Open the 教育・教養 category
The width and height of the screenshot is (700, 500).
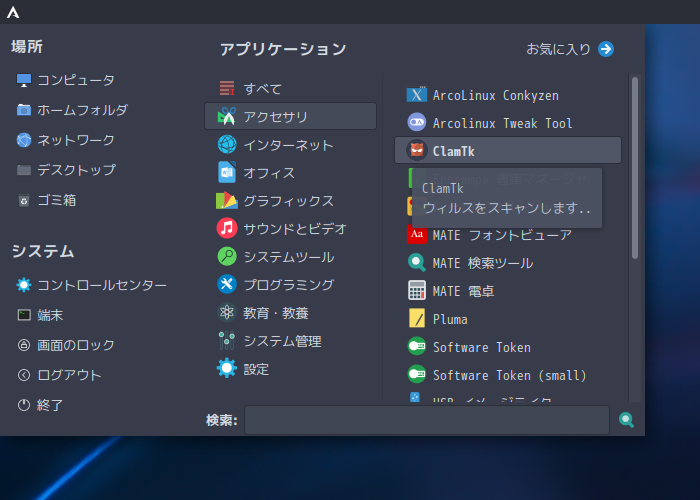coord(290,312)
